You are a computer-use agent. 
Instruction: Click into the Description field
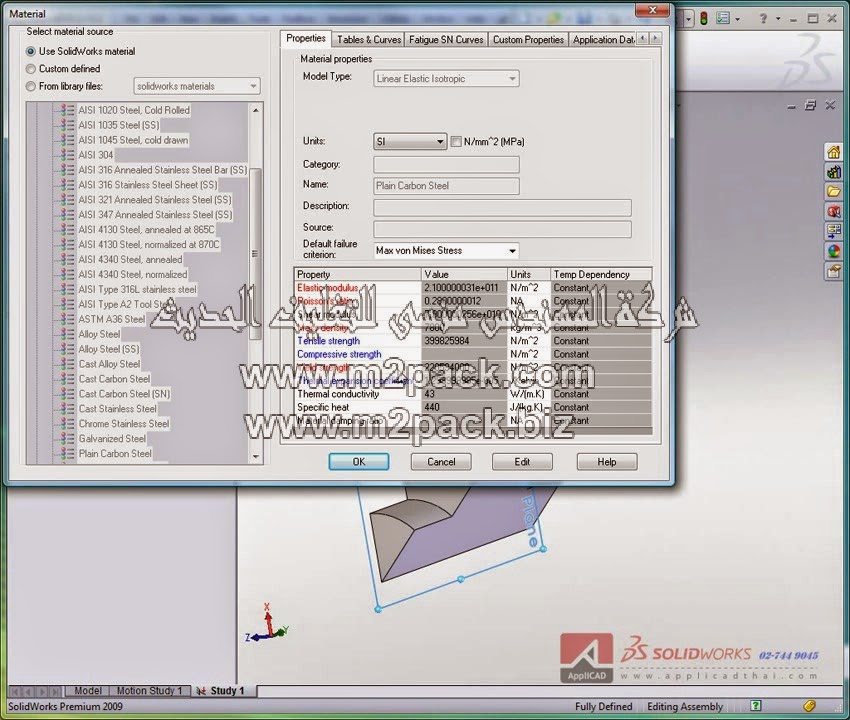coord(502,208)
